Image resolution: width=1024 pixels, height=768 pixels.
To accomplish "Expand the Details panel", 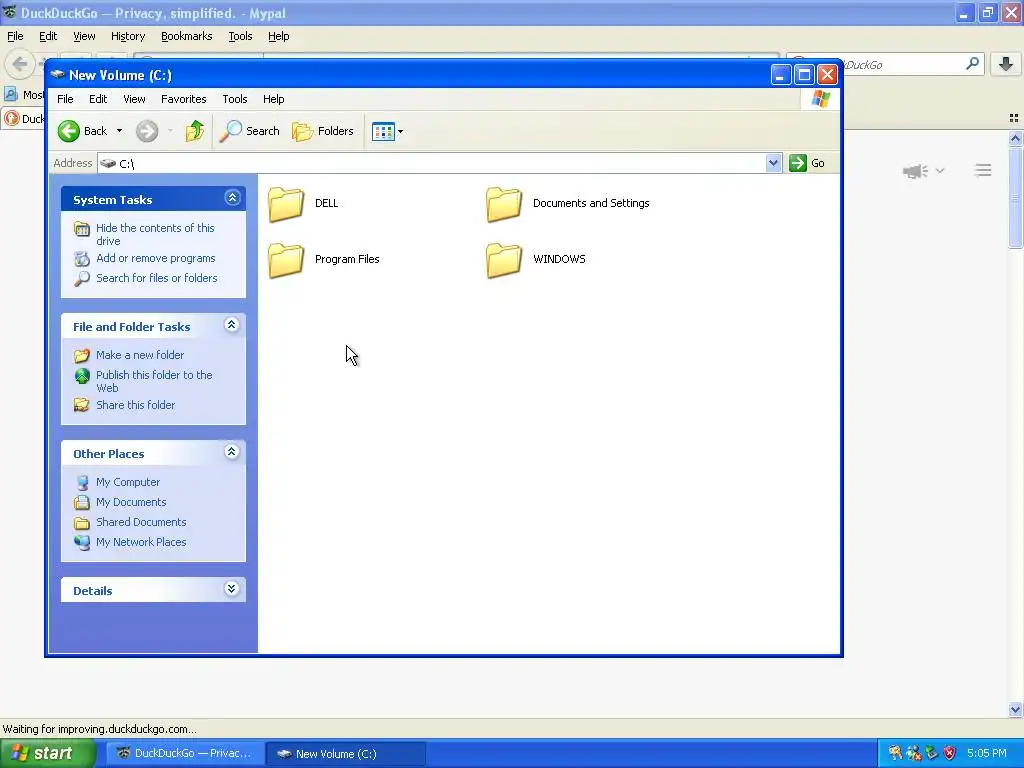I will tap(232, 589).
